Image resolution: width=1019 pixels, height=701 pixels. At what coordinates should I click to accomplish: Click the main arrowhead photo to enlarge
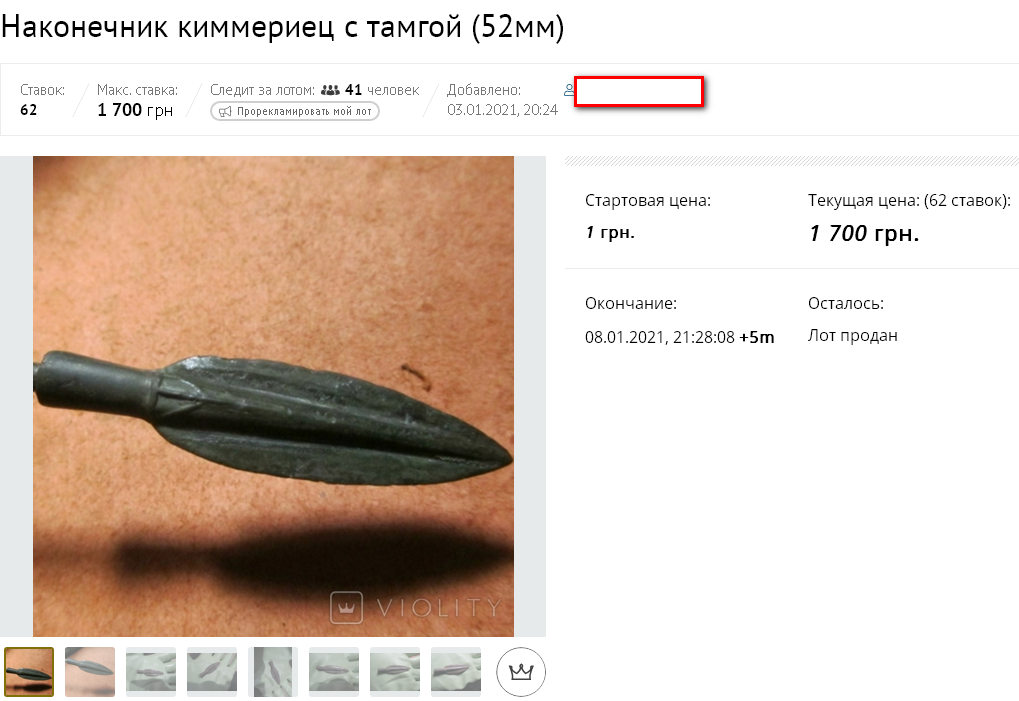(x=274, y=396)
